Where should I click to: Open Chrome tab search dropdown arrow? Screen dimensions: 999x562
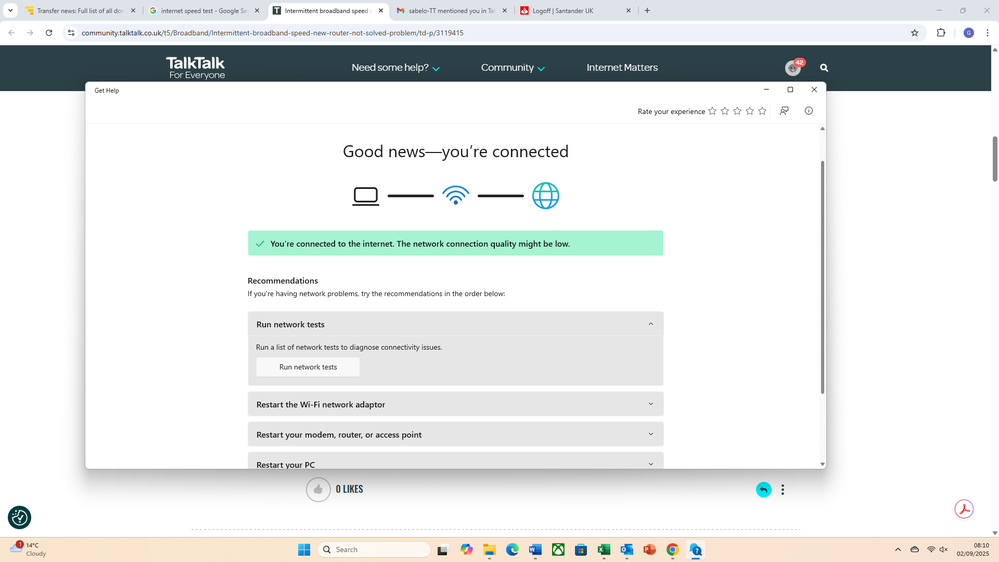10,10
